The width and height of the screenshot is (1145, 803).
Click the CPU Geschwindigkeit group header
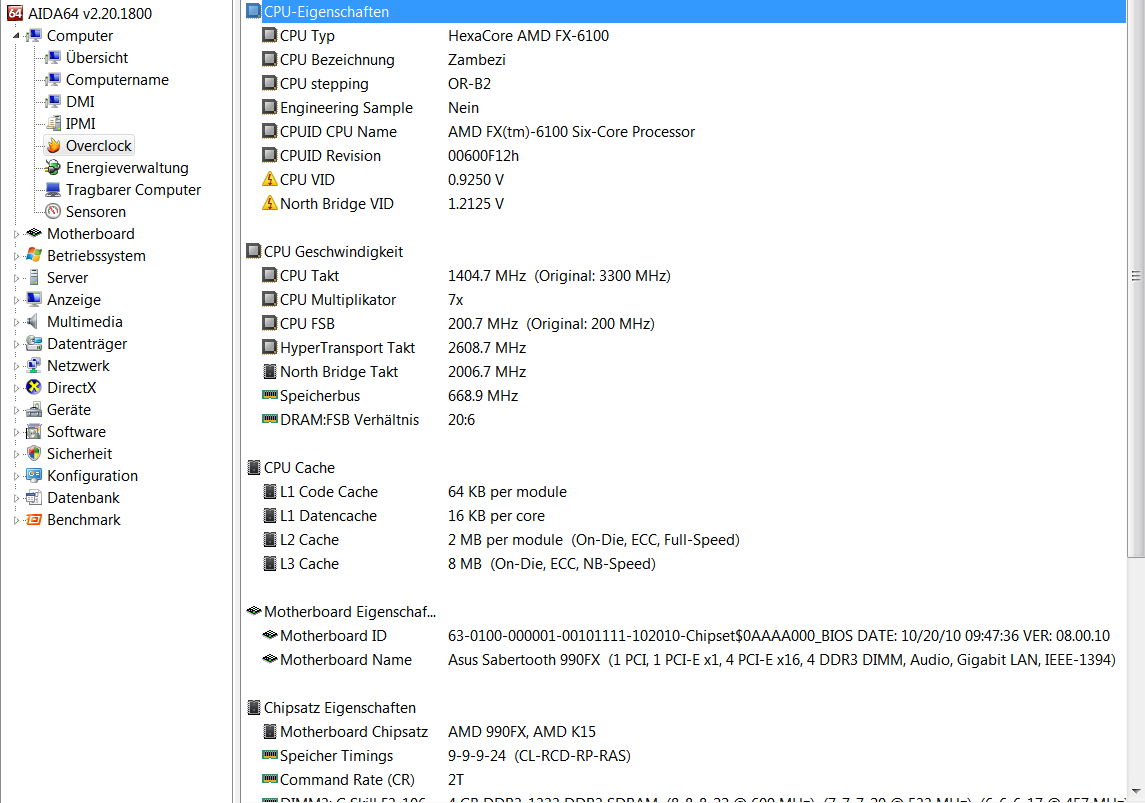pos(333,252)
